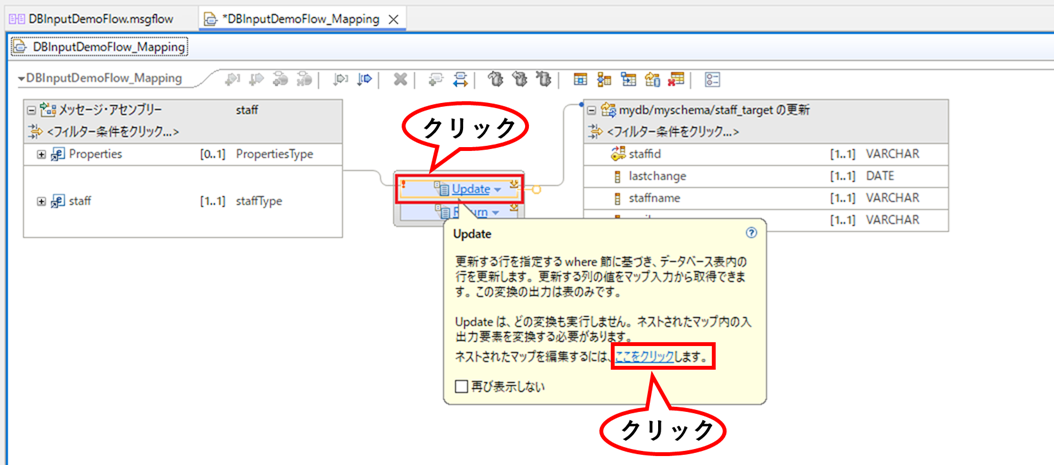Click the yellow down-arrow icon on Return transform row

click(x=514, y=208)
